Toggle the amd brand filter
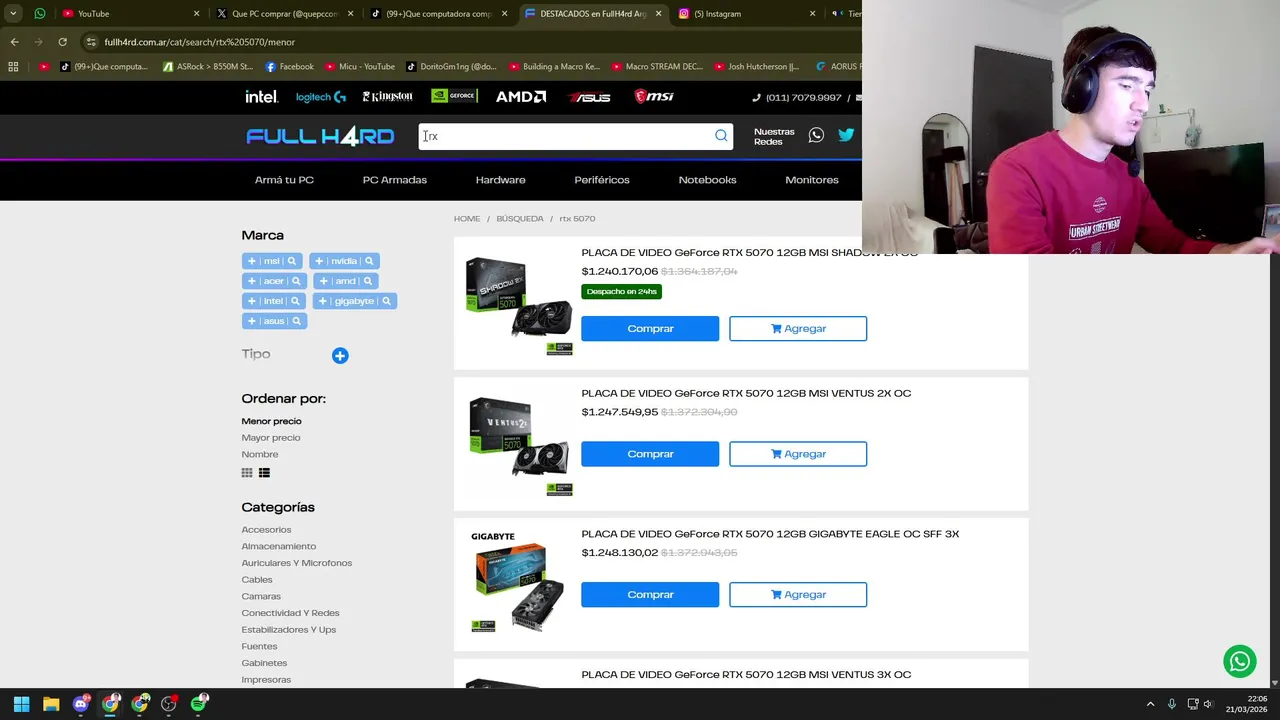This screenshot has width=1280, height=720. tap(345, 281)
